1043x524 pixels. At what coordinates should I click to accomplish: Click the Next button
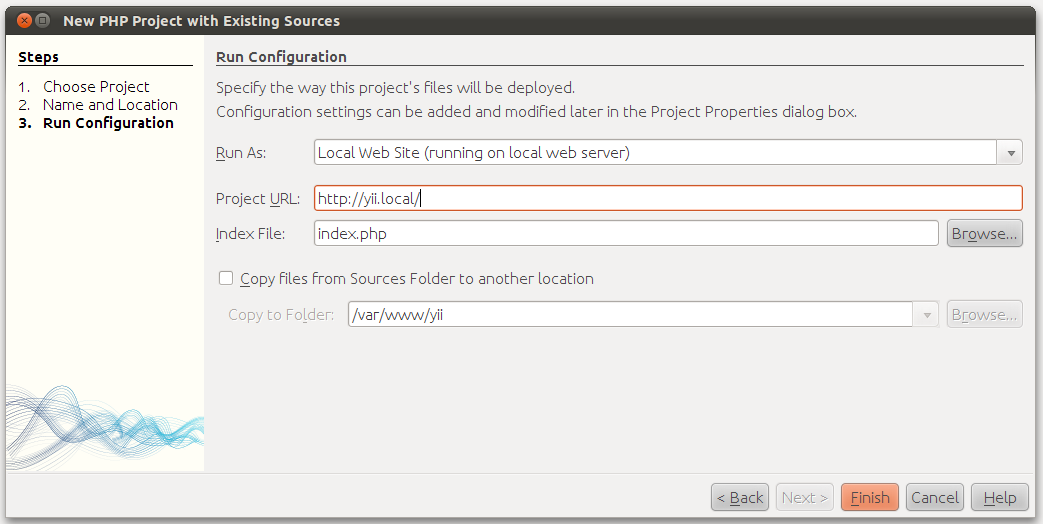[804, 497]
